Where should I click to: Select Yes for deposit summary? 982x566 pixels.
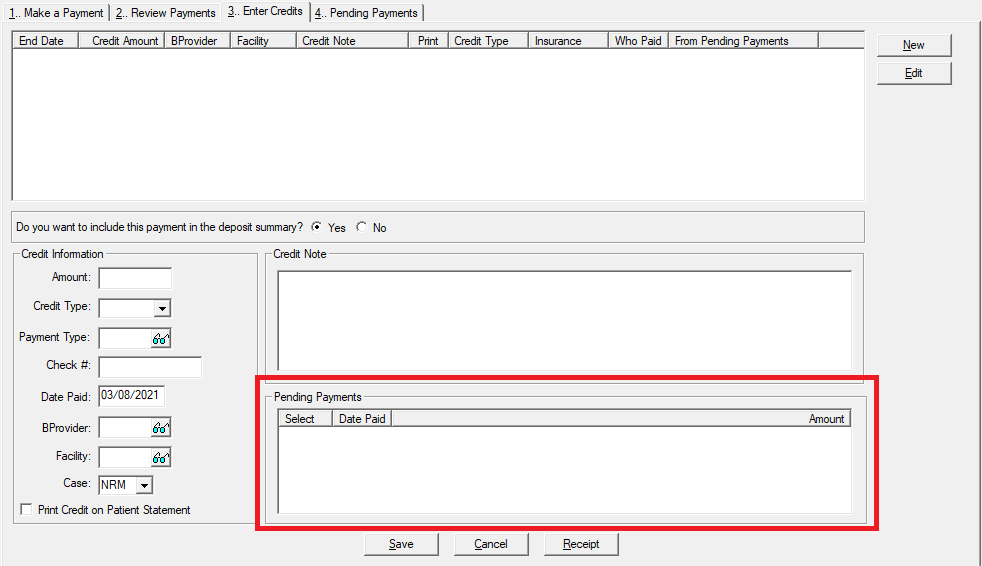tap(317, 227)
